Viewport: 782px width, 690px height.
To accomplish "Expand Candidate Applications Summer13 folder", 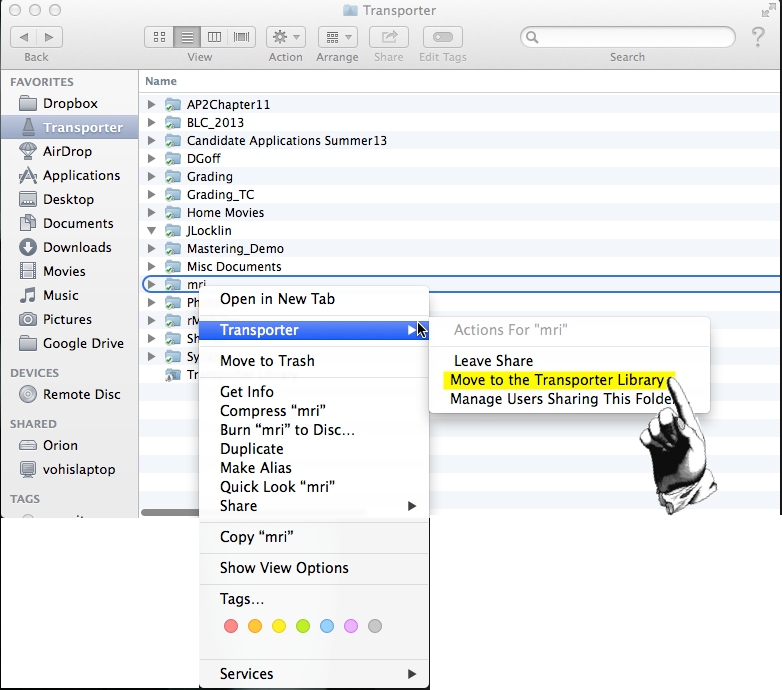I will [x=151, y=141].
